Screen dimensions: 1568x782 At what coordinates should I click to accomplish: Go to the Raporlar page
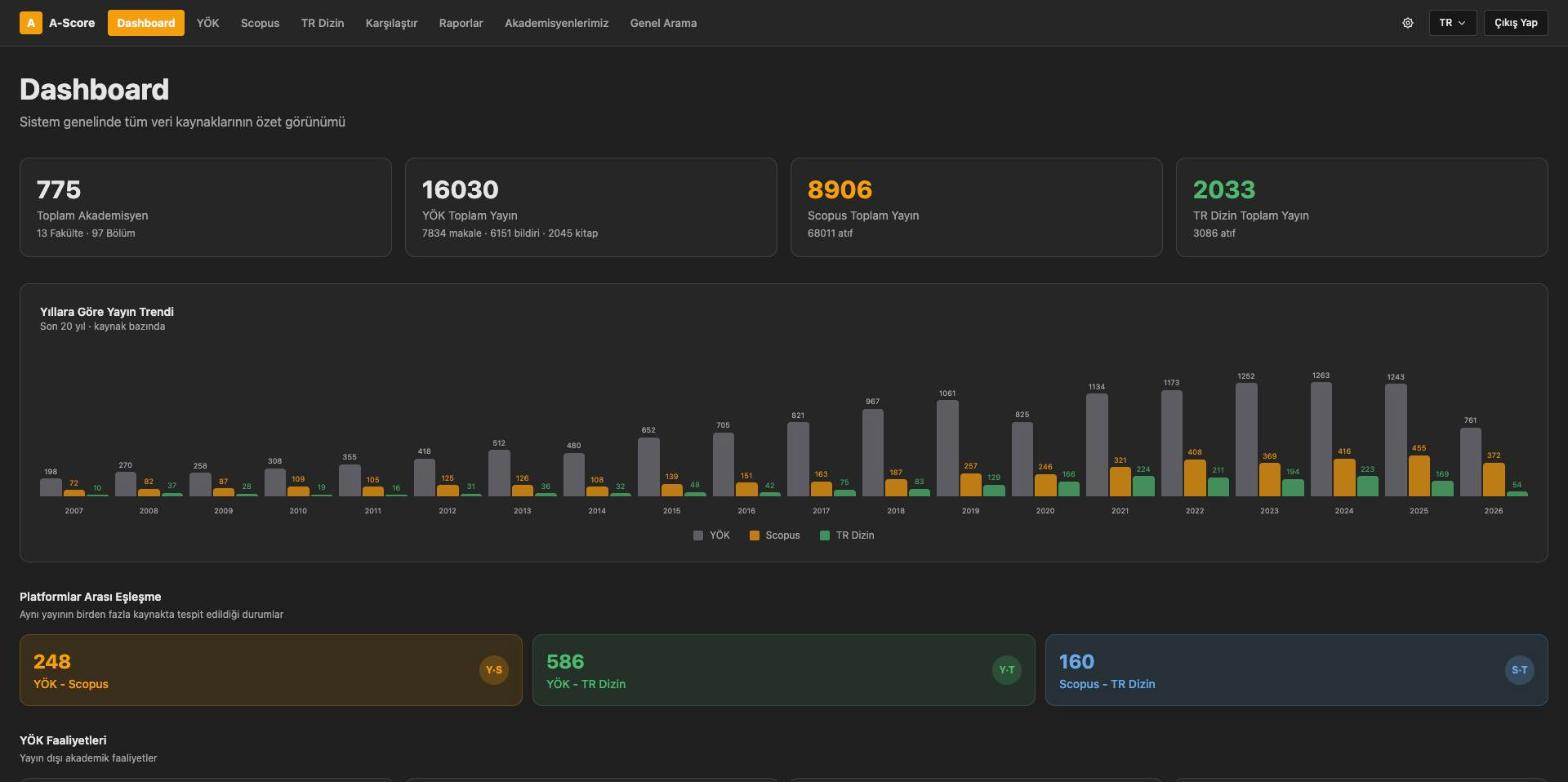pos(461,23)
